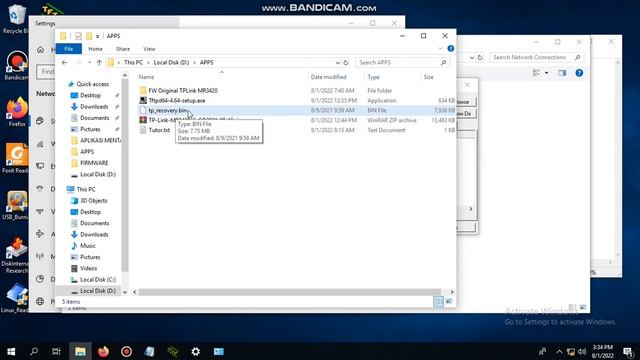
Task: Open 3D Objects in navigation pane
Action: [93, 200]
